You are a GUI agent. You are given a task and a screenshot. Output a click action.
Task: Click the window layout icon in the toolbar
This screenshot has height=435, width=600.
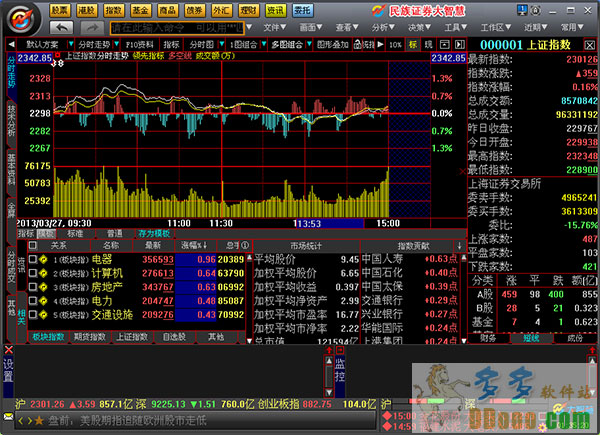click(x=444, y=45)
